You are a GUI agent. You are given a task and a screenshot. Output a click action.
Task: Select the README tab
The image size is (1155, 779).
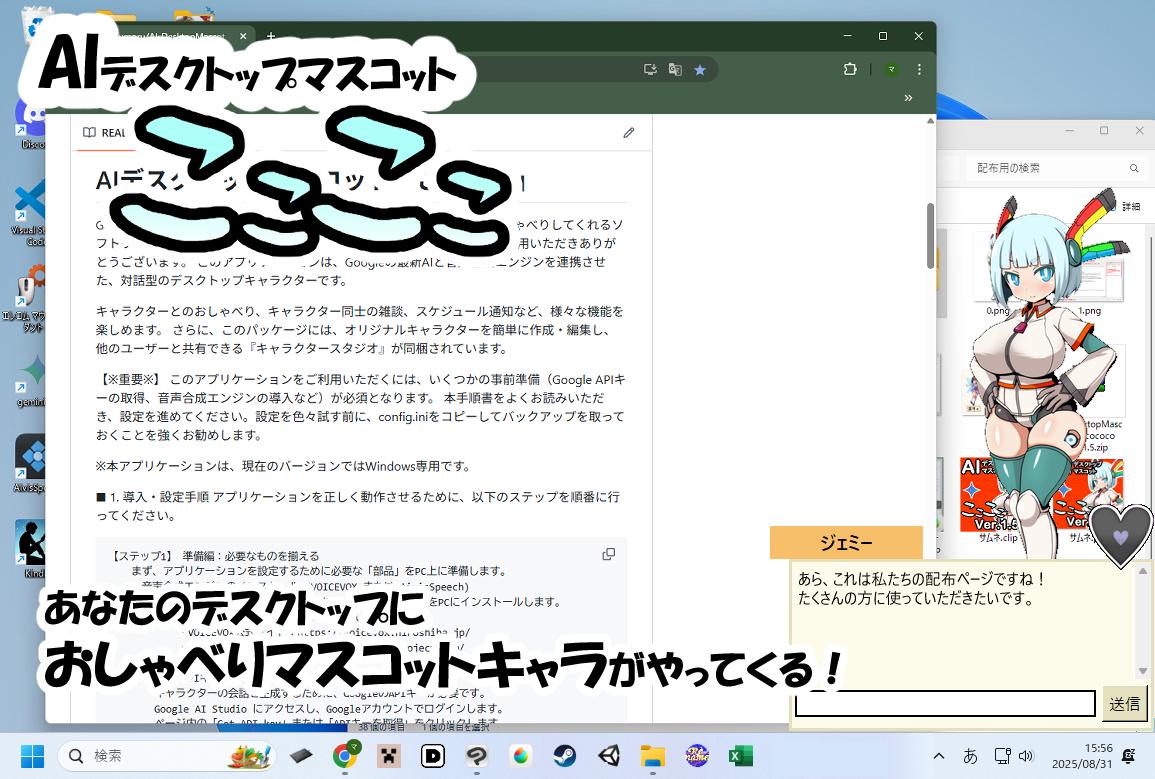pyautogui.click(x=104, y=132)
